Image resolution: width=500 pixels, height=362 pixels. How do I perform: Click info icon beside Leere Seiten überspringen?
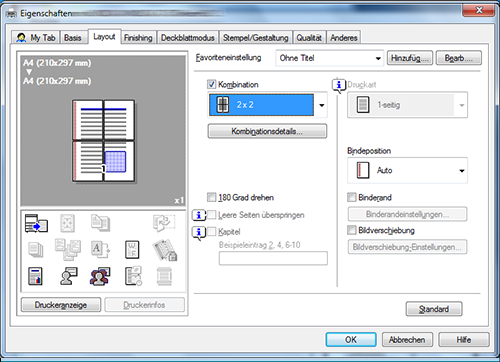(x=199, y=215)
